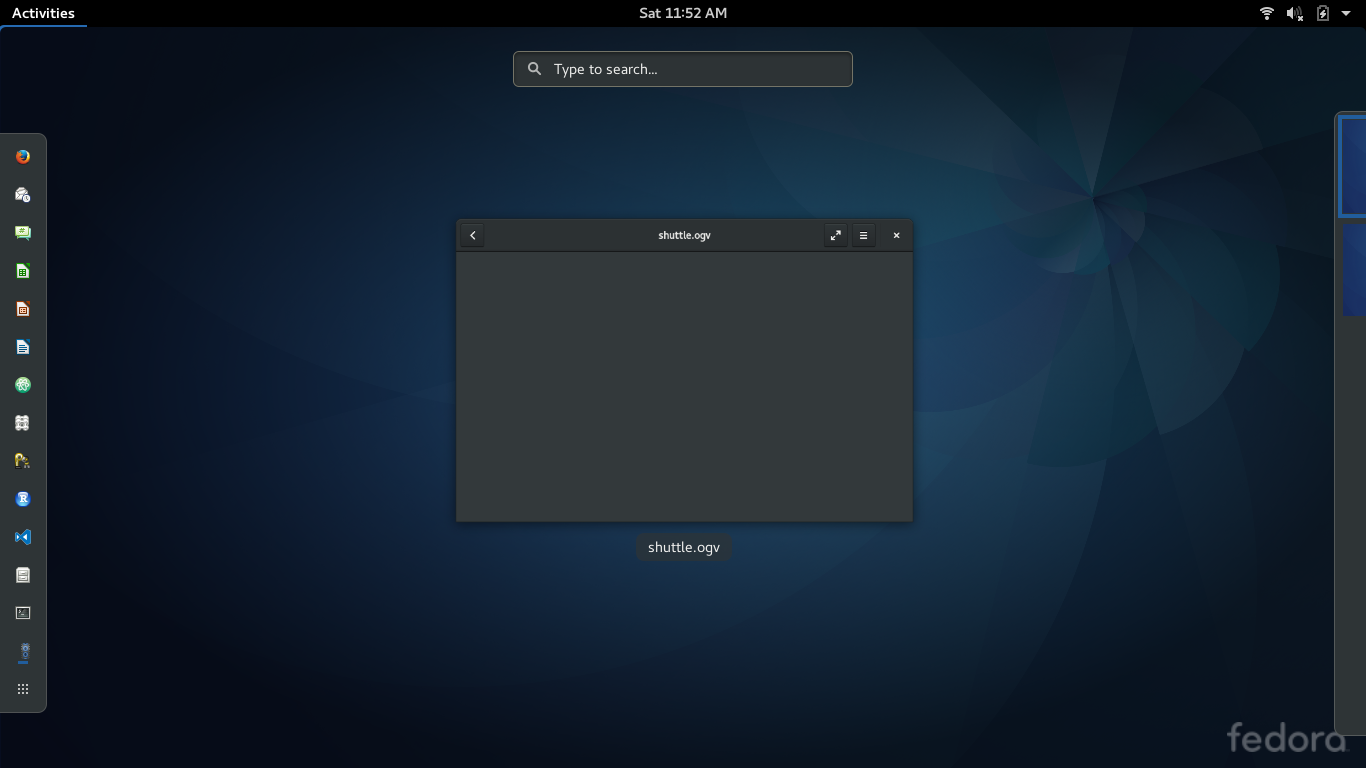Viewport: 1366px width, 768px height.
Task: Open the clock showing Sat 11:52 AM
Action: (683, 13)
